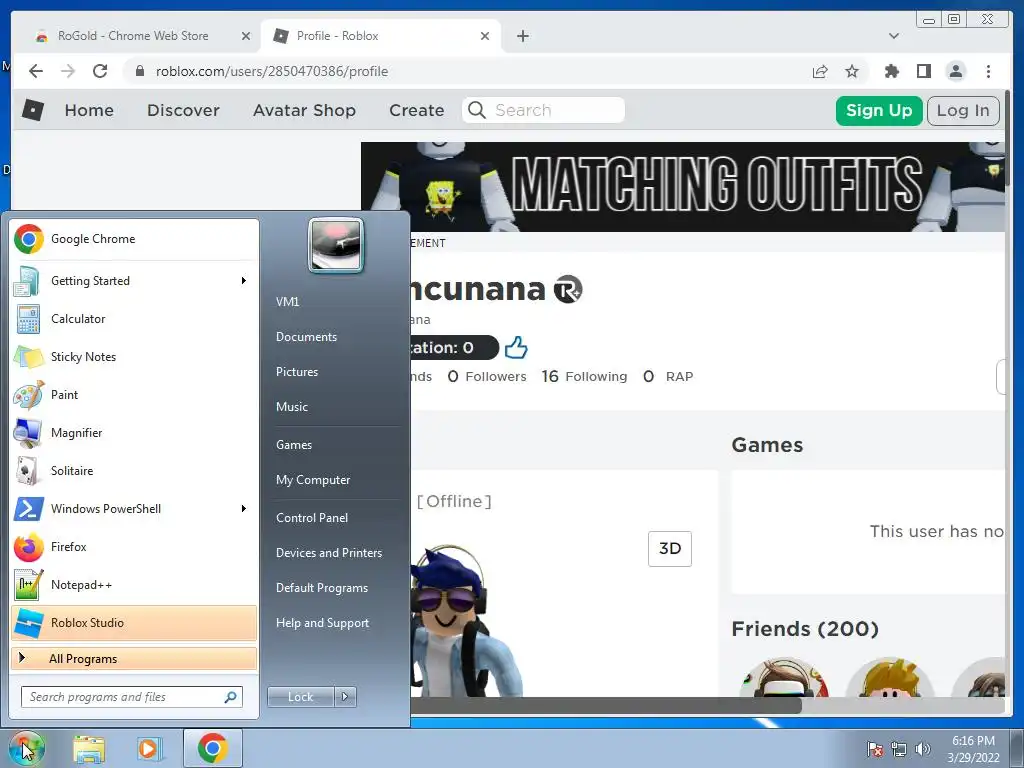This screenshot has height=768, width=1024.
Task: Go forward with the forward arrow
Action: pos(68,71)
